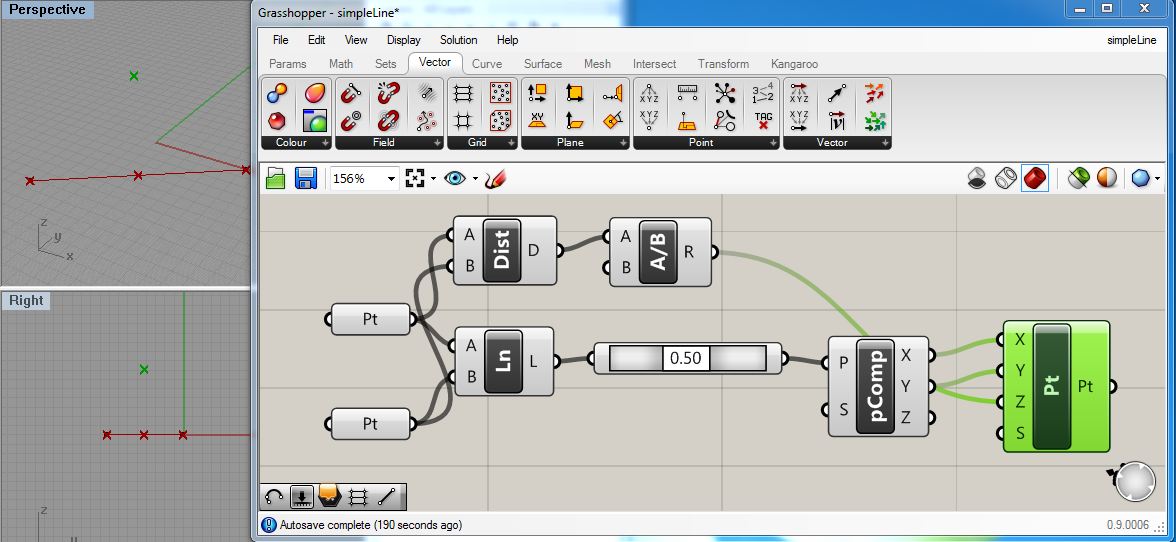Switch to the Params tab
Image resolution: width=1176 pixels, height=542 pixels.
(288, 64)
